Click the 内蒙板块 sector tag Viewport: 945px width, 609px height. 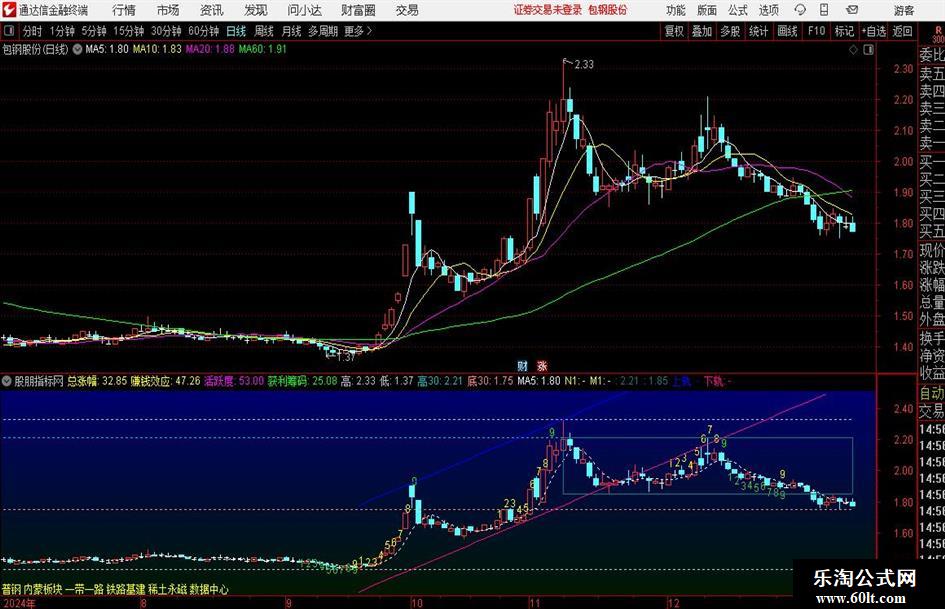(x=43, y=589)
